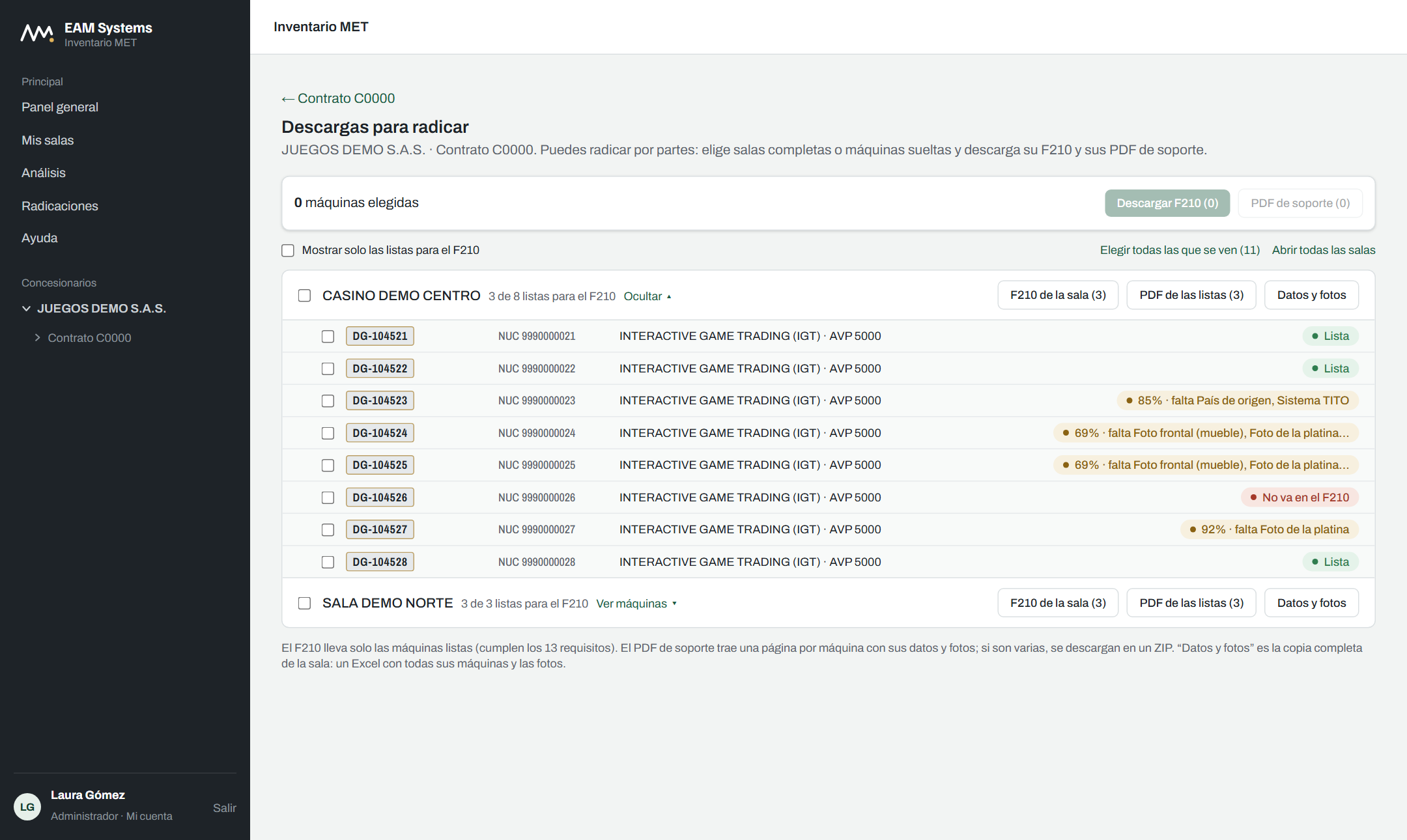
Task: Hide CASINO DEMO CENTRO machines via Ocultar
Action: point(647,296)
